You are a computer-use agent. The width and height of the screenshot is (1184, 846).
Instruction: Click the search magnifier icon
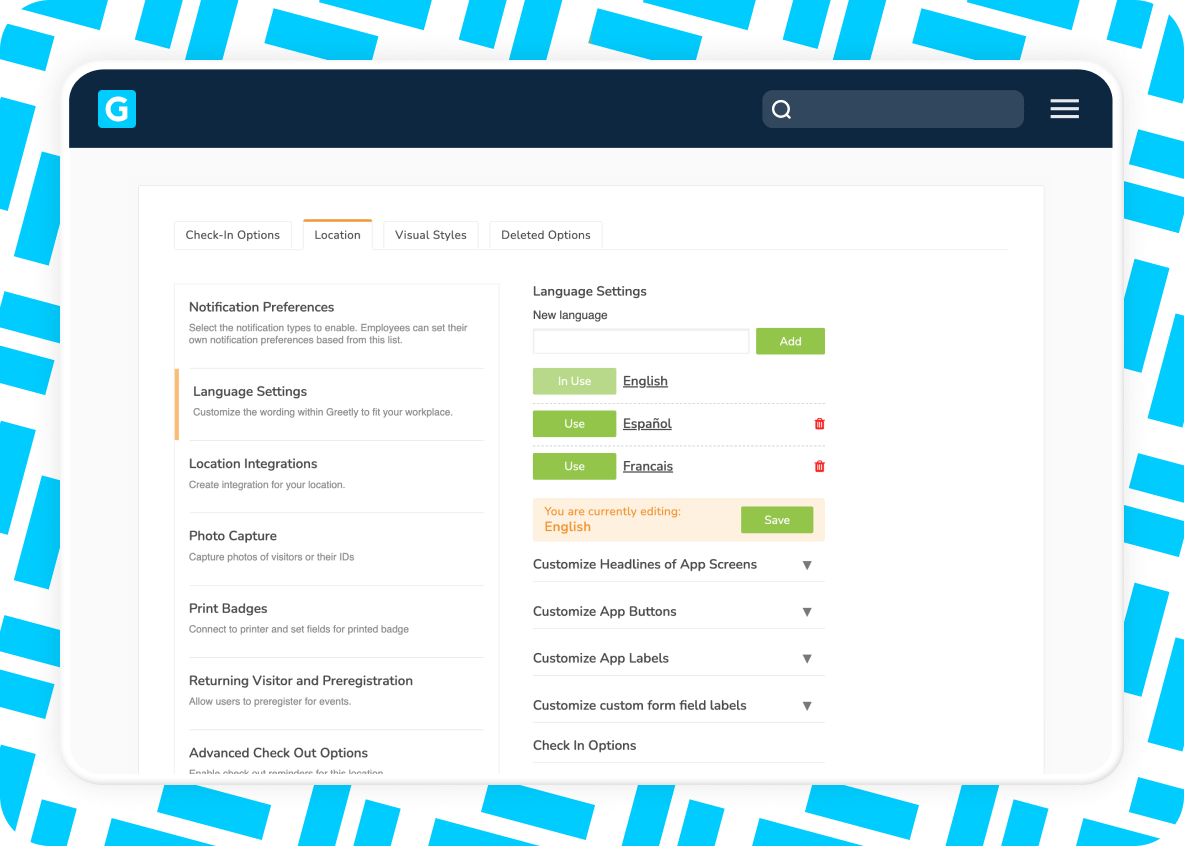[781, 109]
